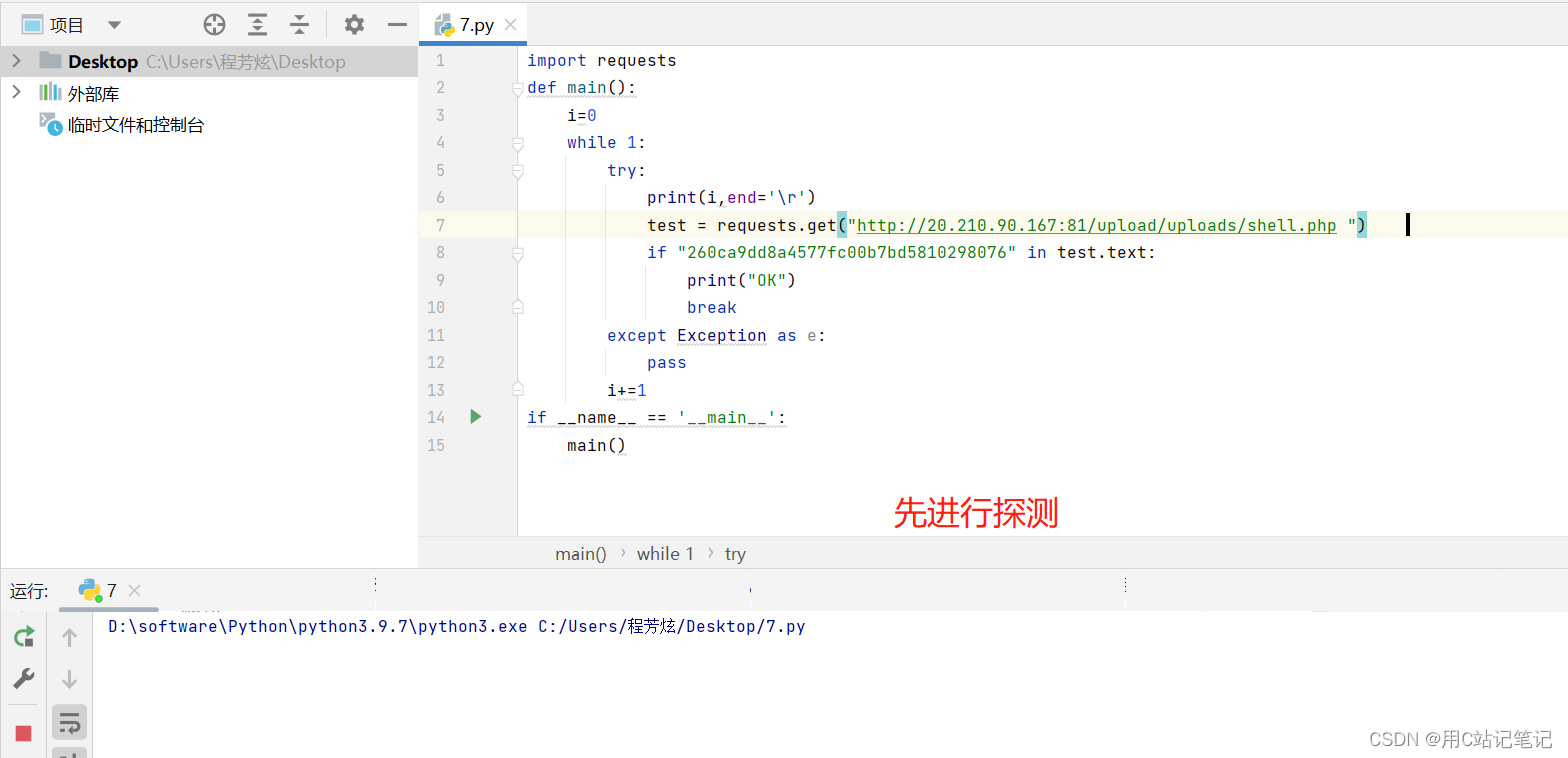
Task: Click line number 7 in gutter
Action: tap(440, 225)
